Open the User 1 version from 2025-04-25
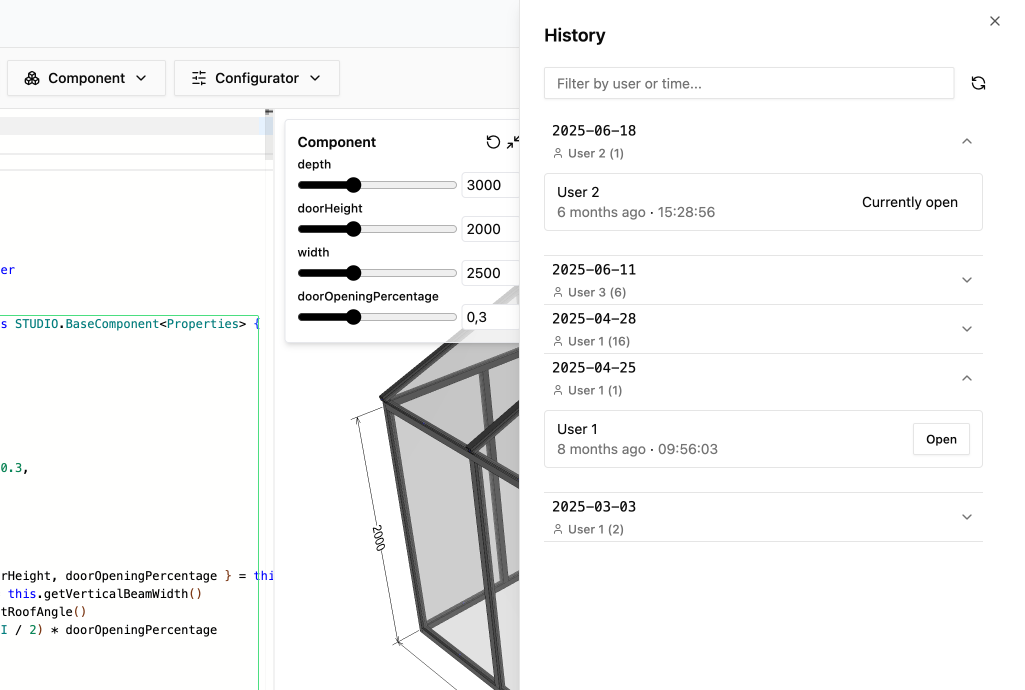This screenshot has height=690, width=1025. click(940, 438)
